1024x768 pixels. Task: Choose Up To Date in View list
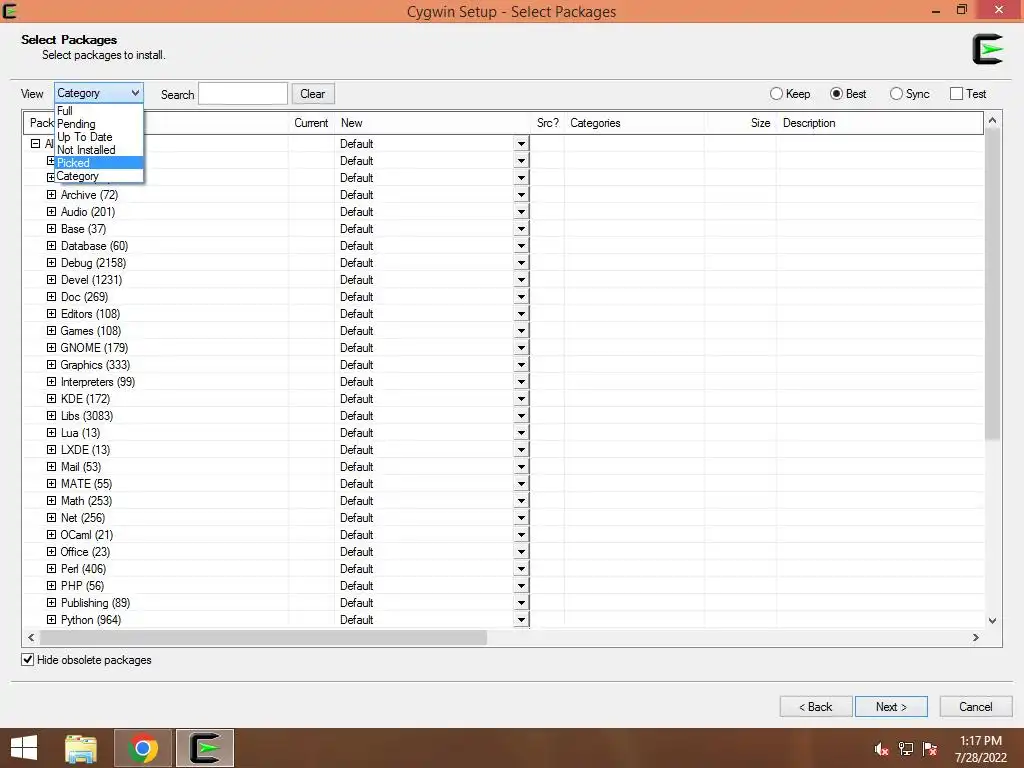click(99, 136)
